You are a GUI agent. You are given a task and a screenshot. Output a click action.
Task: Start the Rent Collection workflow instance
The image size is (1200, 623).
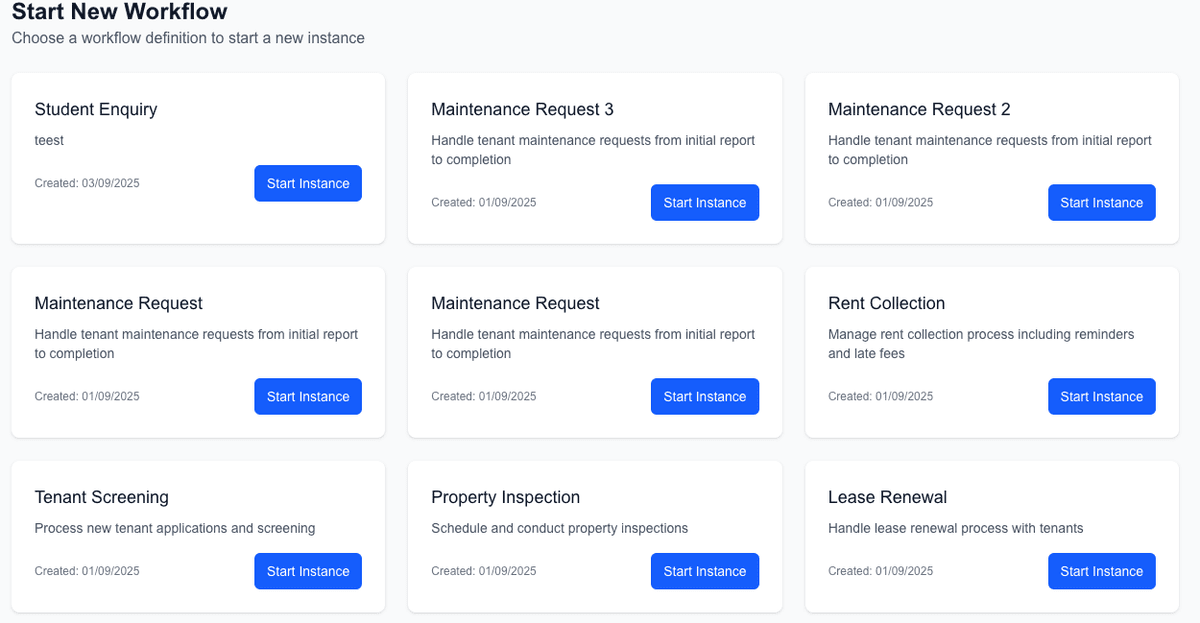1101,397
